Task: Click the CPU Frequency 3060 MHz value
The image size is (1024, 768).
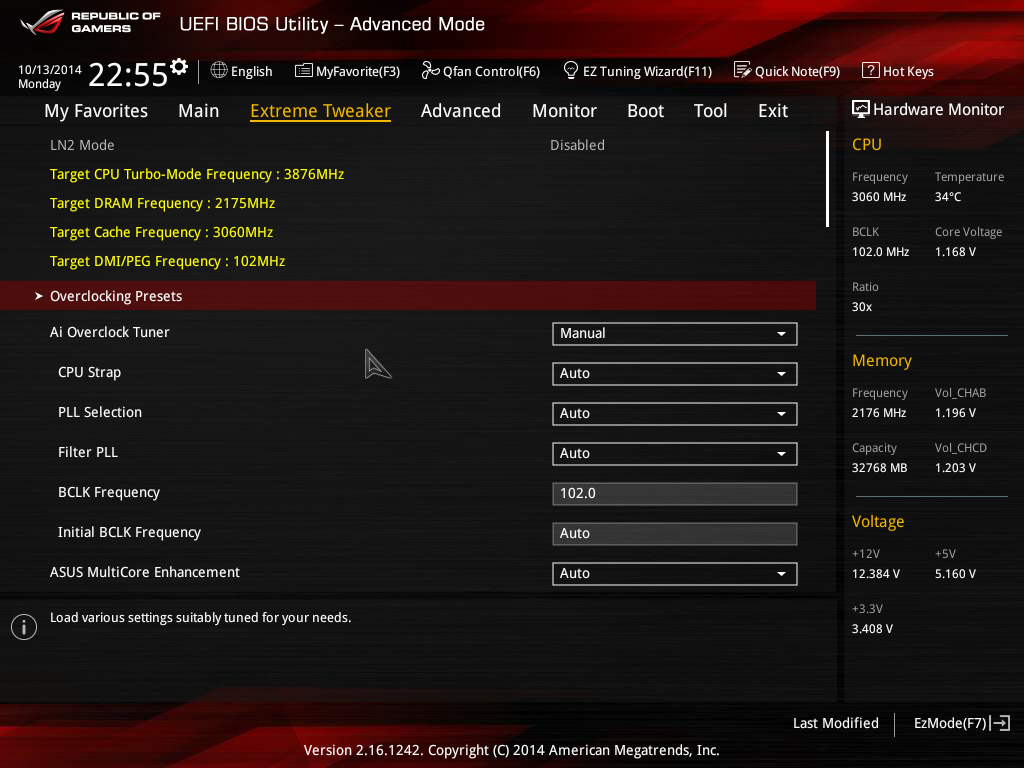Action: [879, 197]
